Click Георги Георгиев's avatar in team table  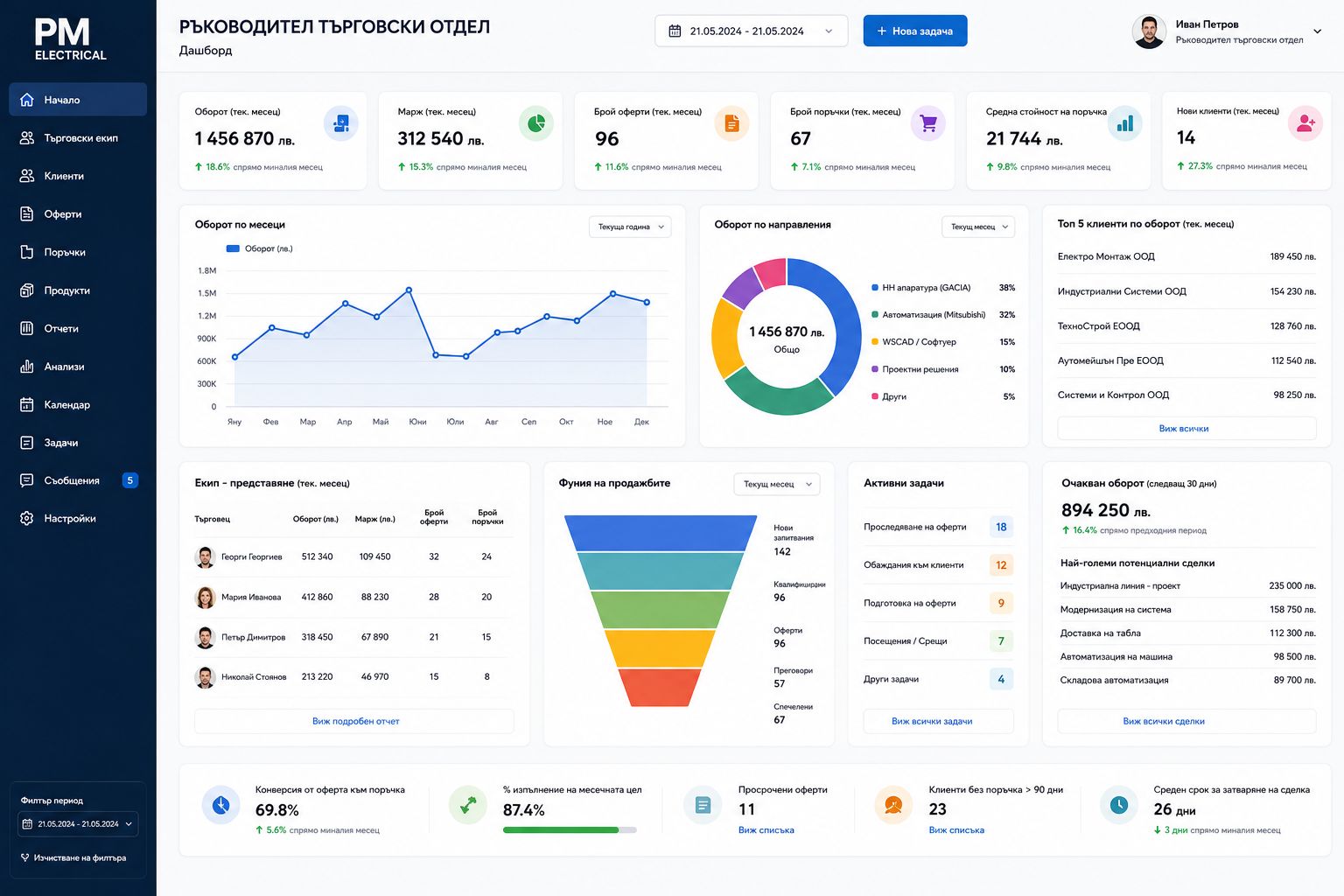[x=205, y=556]
